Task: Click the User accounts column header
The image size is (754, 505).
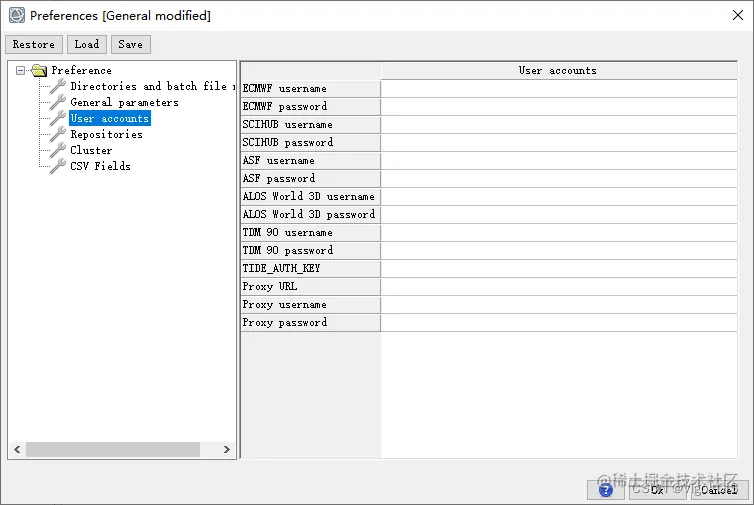Action: pos(559,71)
